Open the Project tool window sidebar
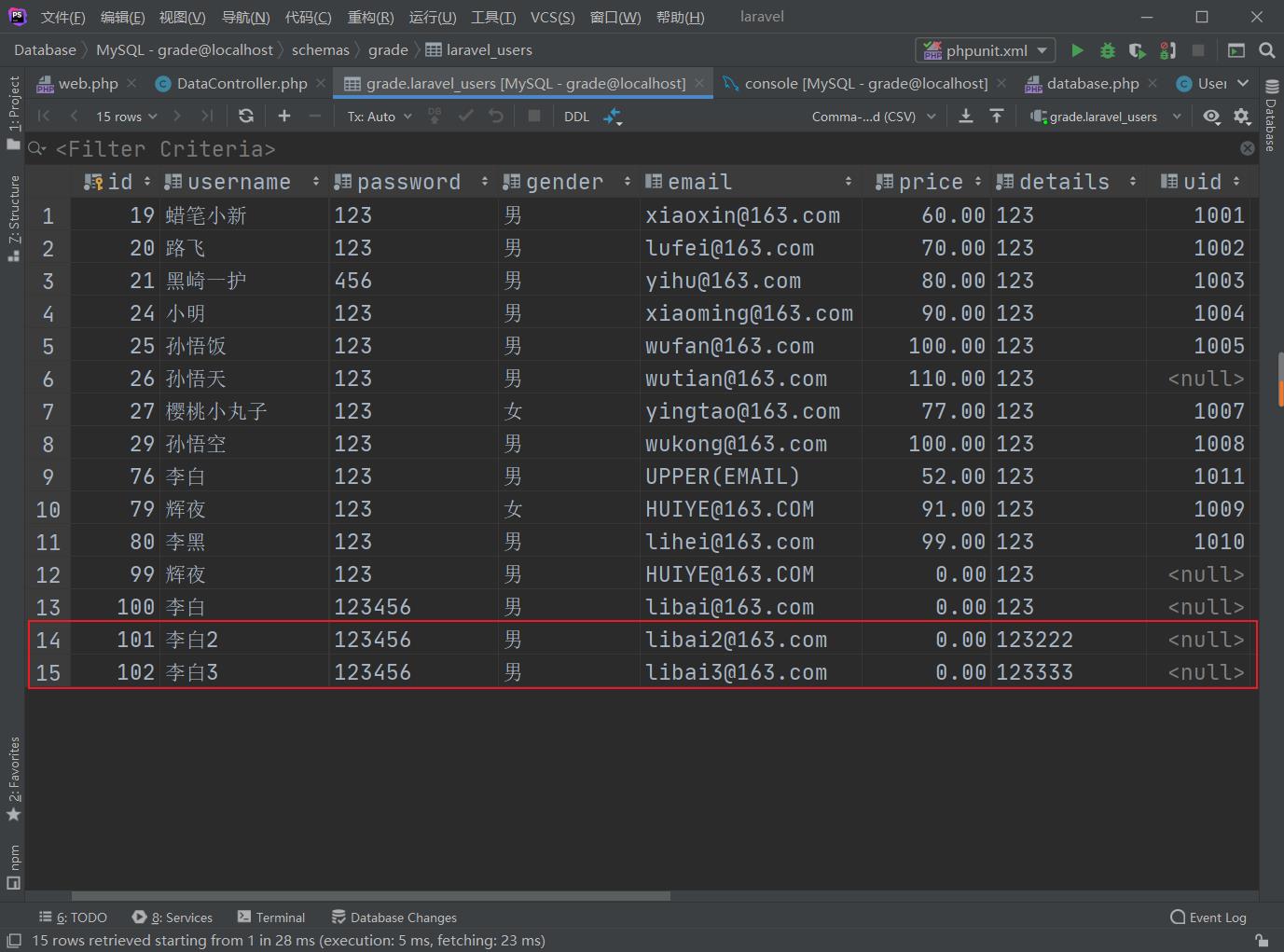 coord(13,112)
